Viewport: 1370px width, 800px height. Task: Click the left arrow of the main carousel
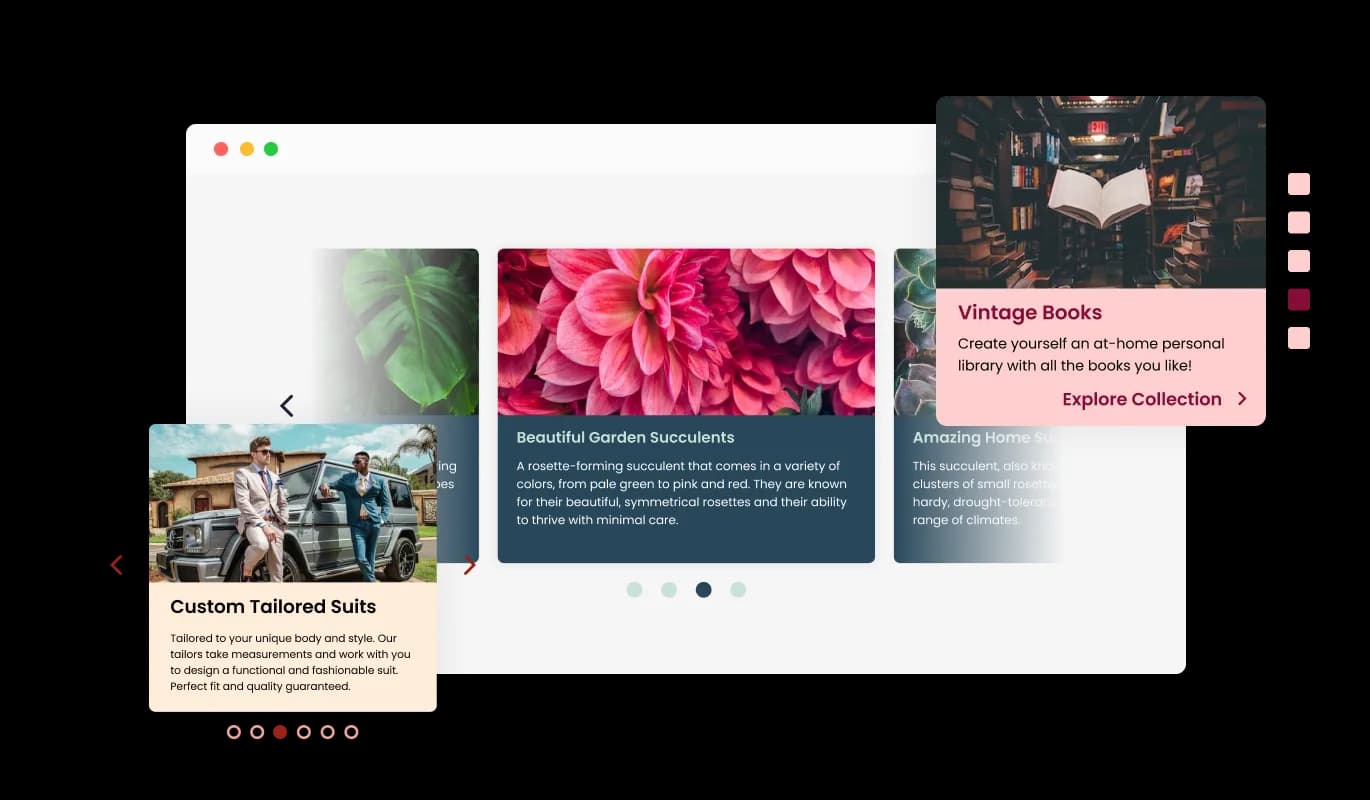[x=286, y=405]
